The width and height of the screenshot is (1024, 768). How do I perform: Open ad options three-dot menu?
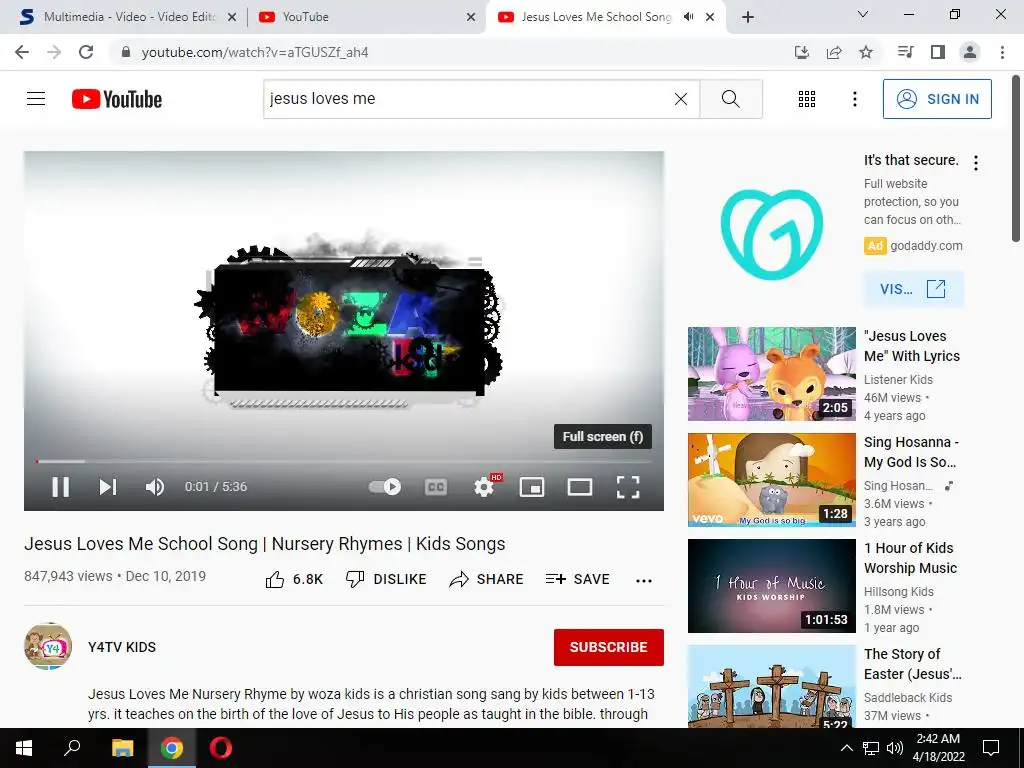[976, 163]
